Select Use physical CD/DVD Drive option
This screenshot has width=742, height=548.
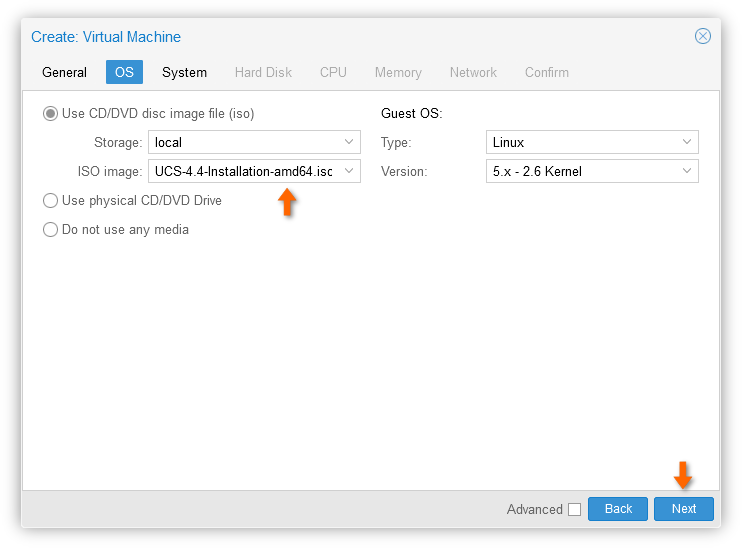(50, 201)
